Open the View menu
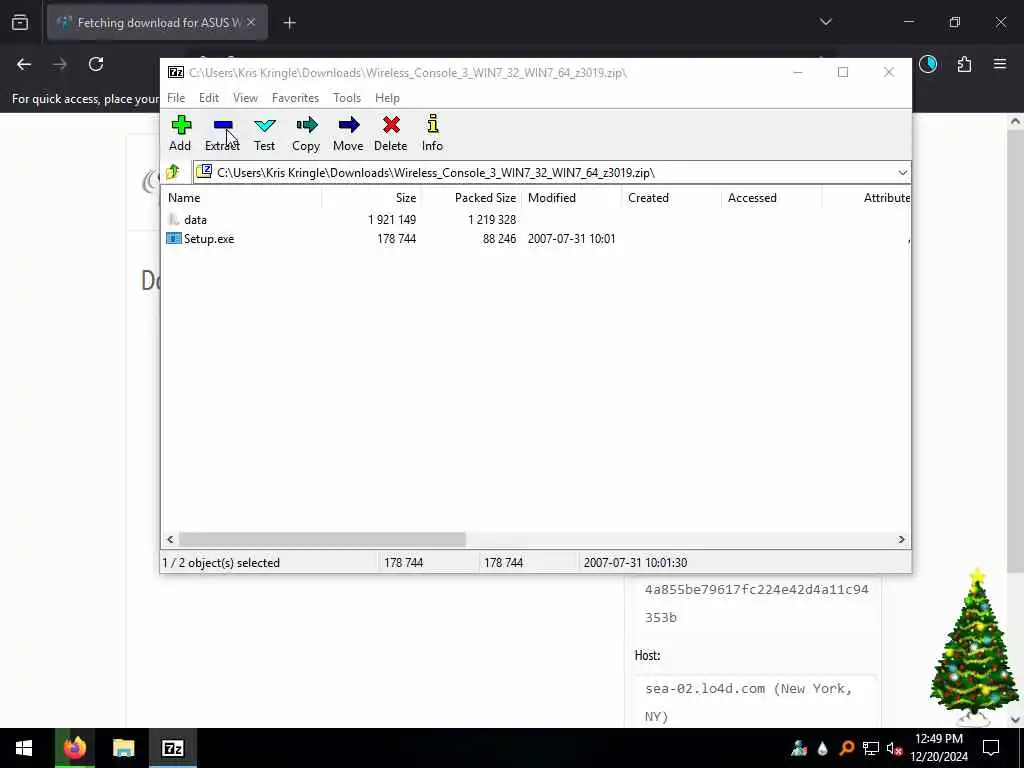The height and width of the screenshot is (768, 1024). 246,98
